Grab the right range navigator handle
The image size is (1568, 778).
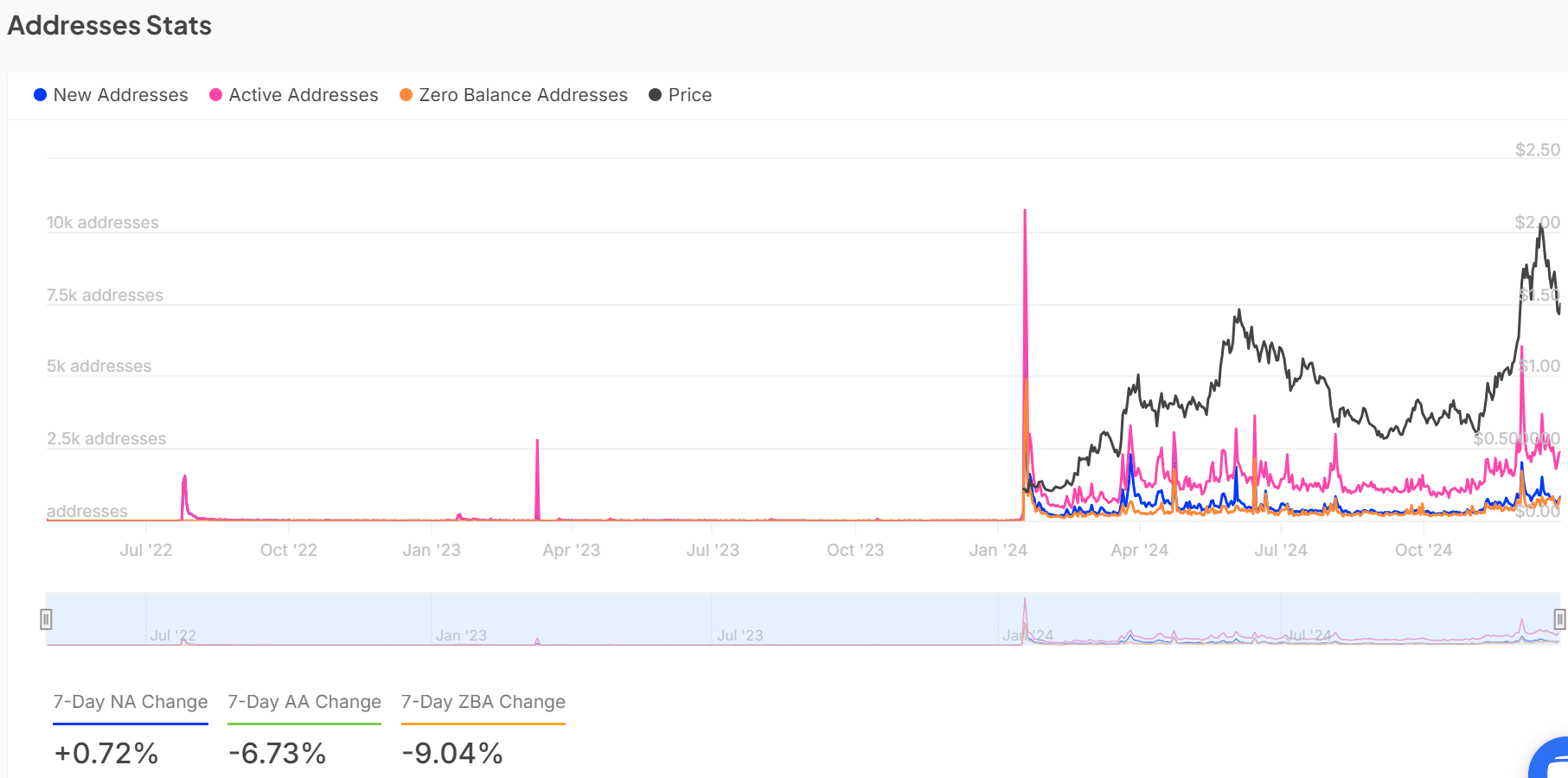click(x=1559, y=619)
